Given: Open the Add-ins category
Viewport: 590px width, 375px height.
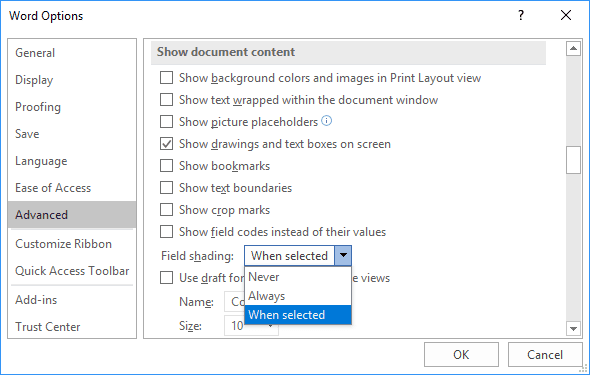Looking at the screenshot, I should click(x=72, y=300).
